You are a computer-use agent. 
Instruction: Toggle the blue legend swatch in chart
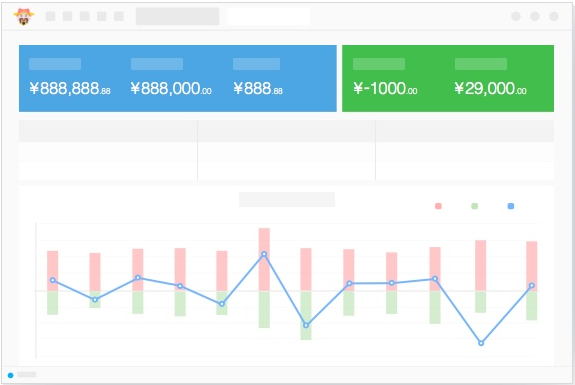click(x=511, y=206)
